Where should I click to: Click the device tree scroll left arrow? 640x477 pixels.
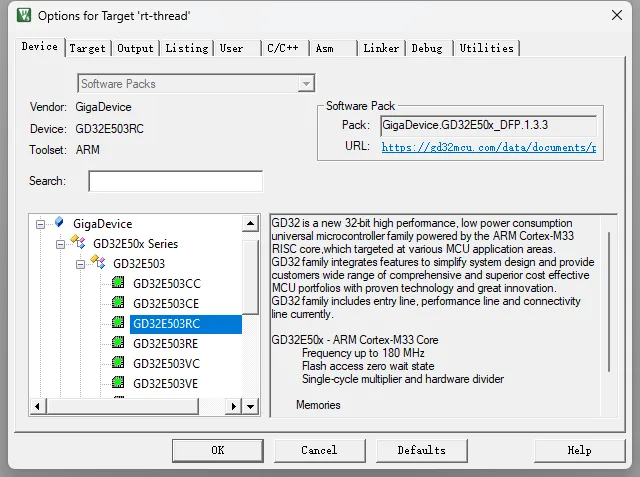38,406
